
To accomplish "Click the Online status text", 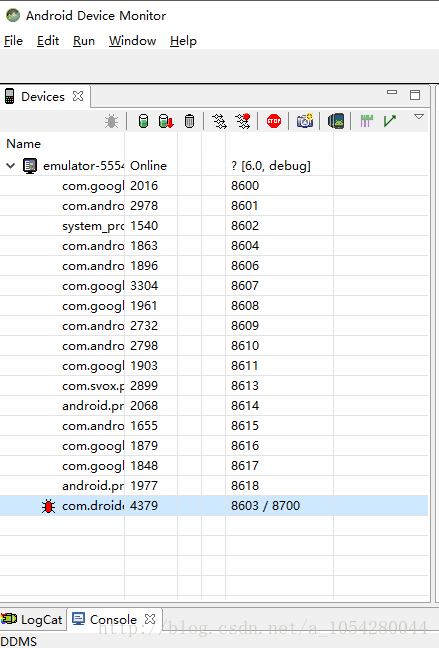I will coord(148,166).
